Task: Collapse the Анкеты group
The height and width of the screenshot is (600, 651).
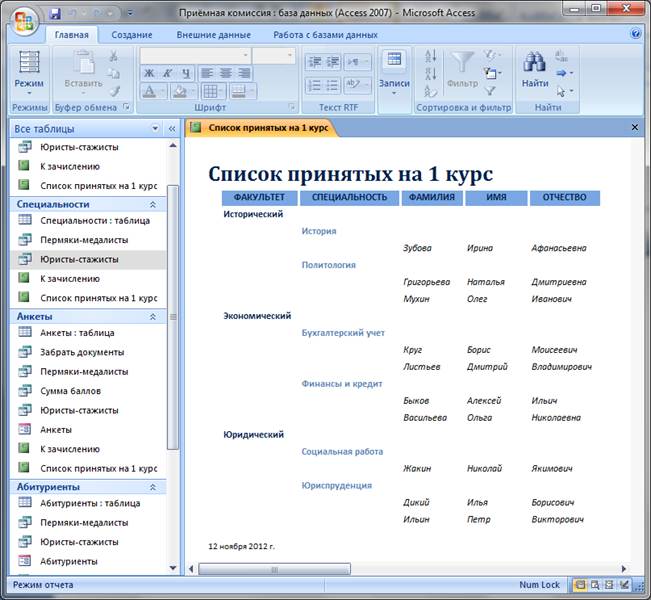Action: [x=153, y=316]
